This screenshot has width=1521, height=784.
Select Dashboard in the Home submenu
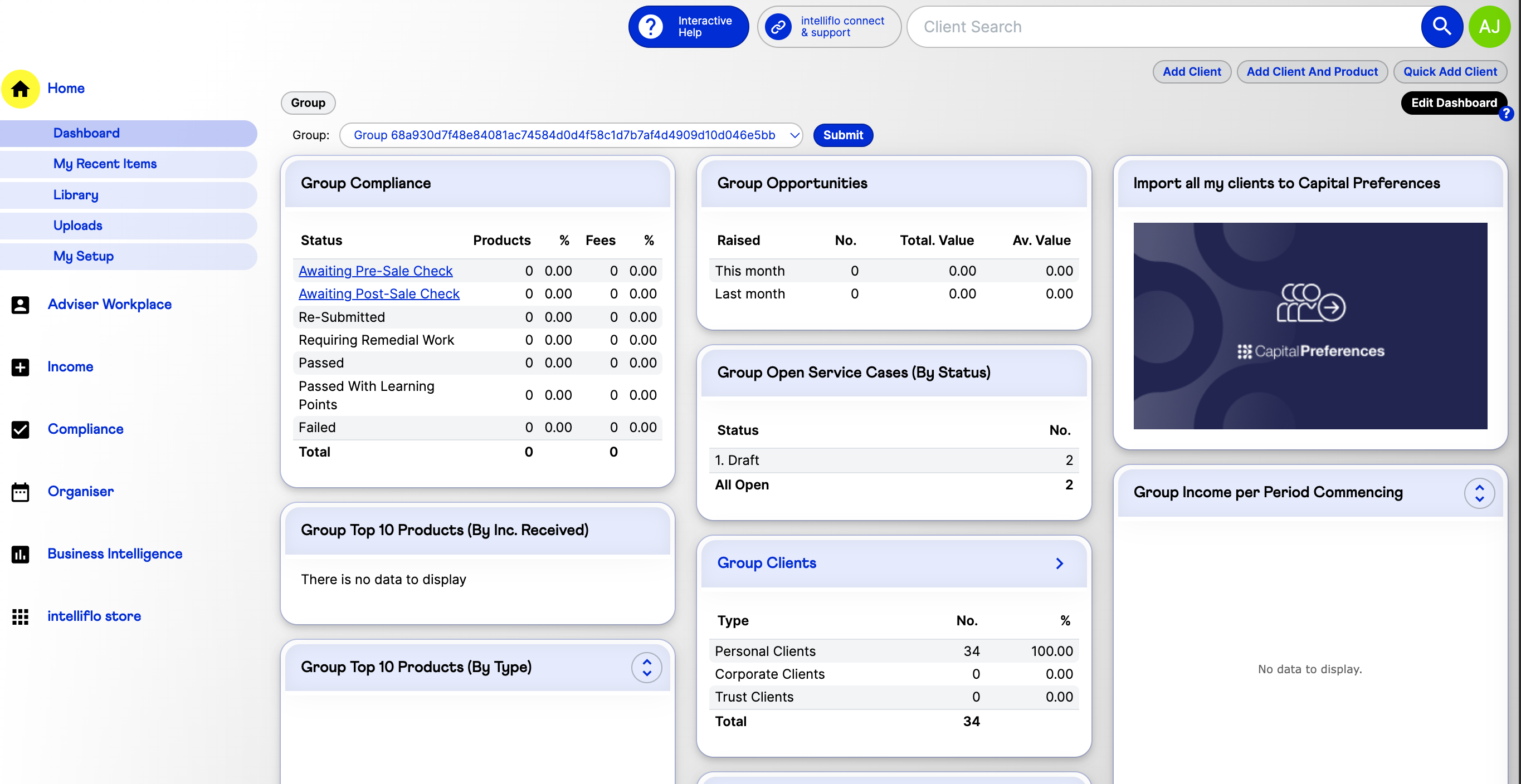point(128,133)
